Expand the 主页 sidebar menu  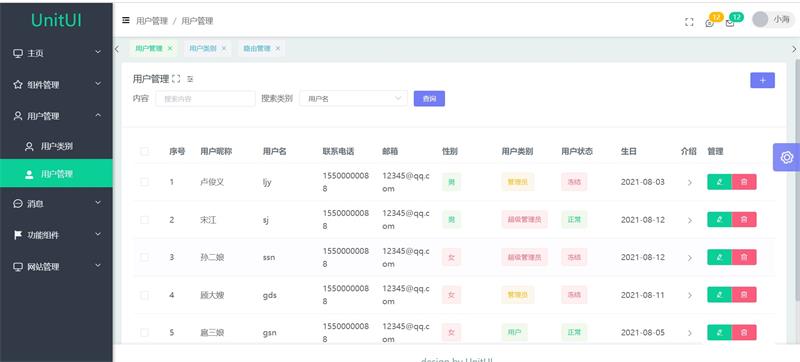(56, 53)
